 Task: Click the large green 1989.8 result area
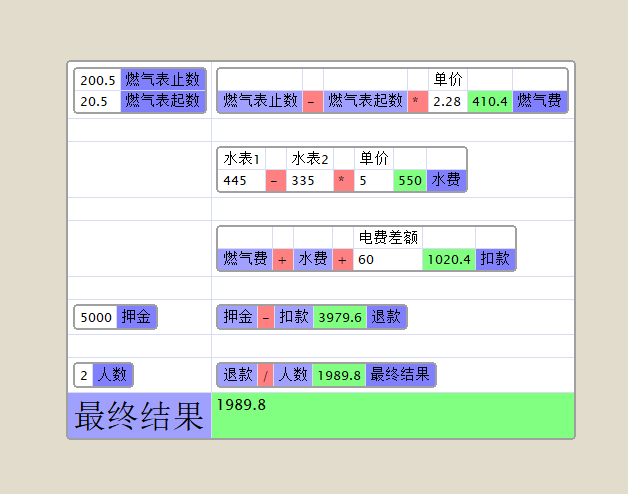tap(393, 415)
